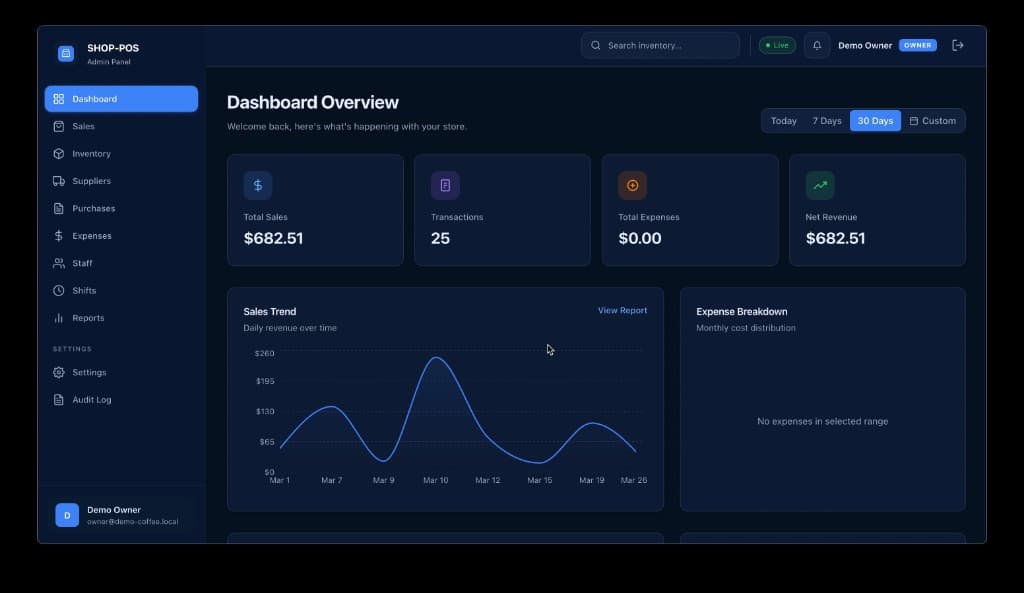Viewport: 1024px width, 593px height.
Task: Click the Audit Log file icon
Action: (59, 400)
